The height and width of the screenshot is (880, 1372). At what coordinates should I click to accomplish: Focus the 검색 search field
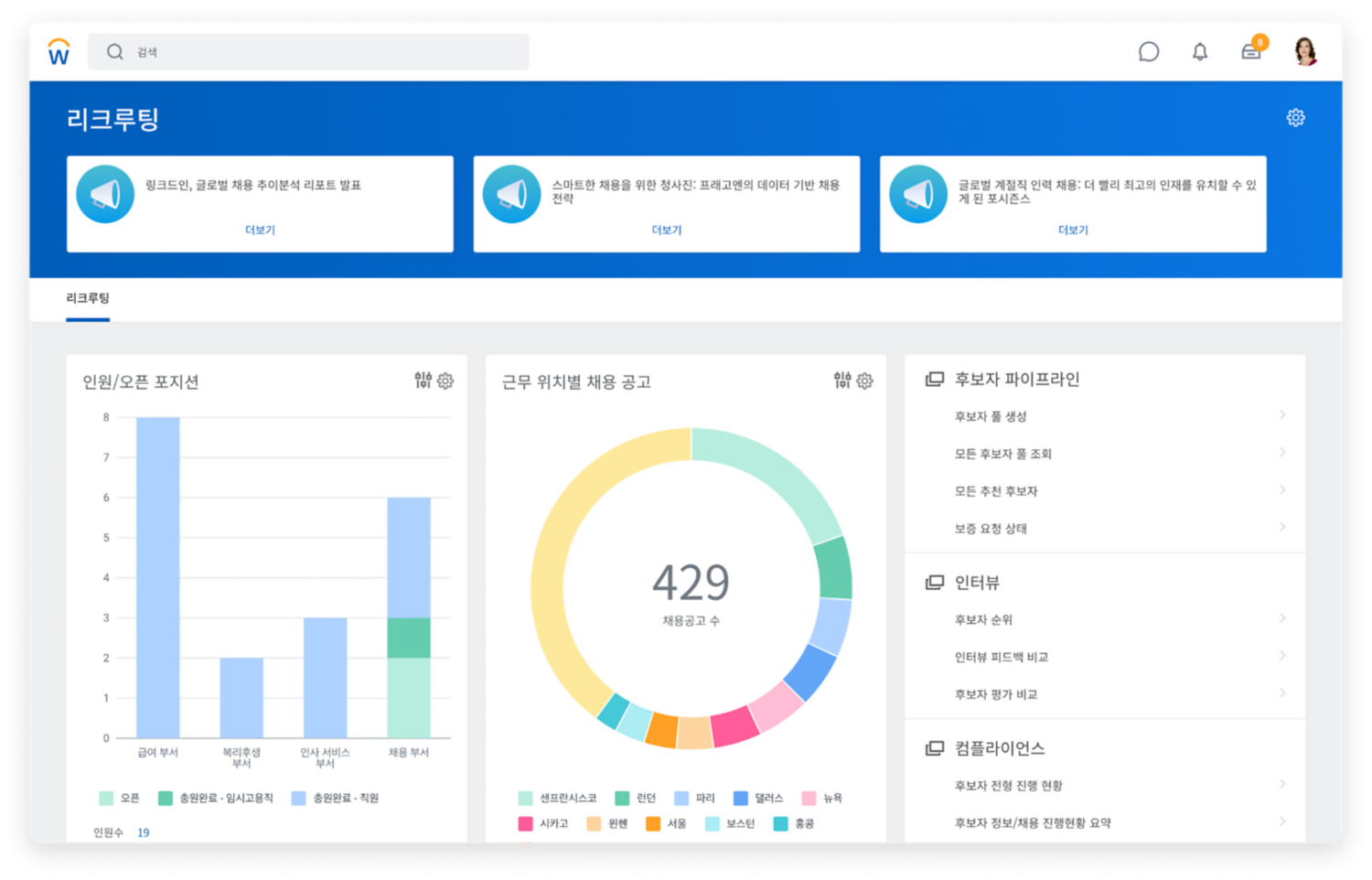point(308,52)
